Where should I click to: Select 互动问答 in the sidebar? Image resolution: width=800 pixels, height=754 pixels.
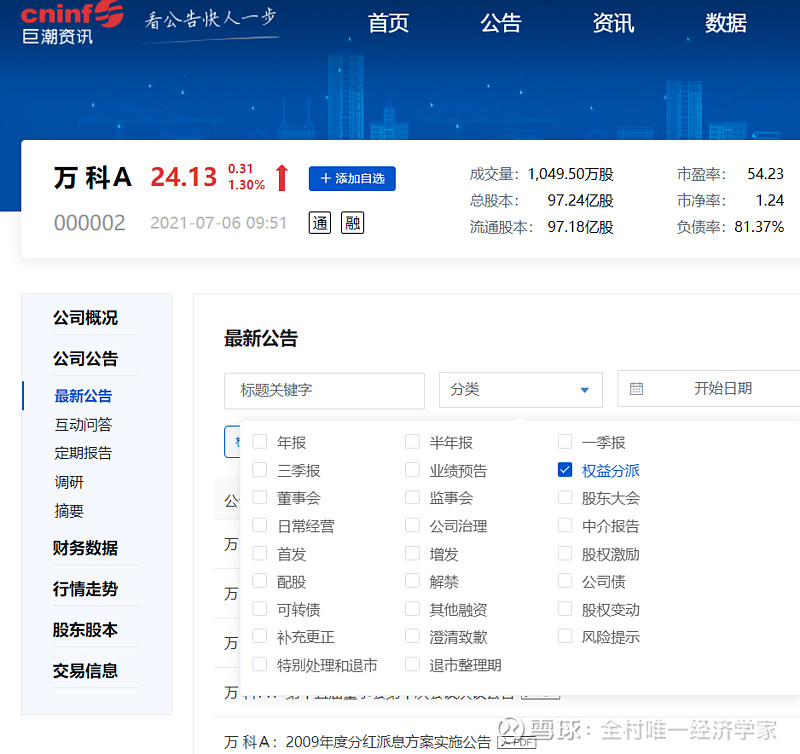point(83,424)
